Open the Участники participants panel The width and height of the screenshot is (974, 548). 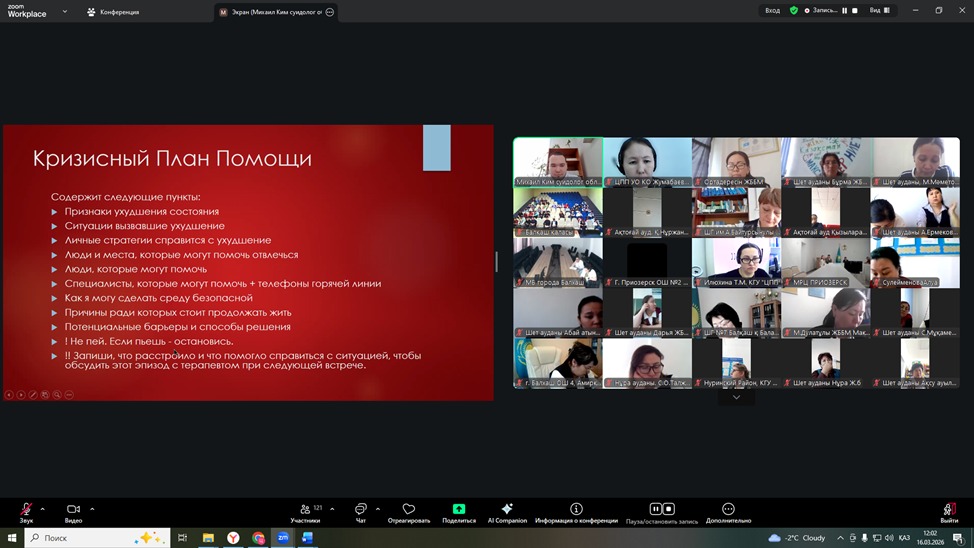coord(305,510)
